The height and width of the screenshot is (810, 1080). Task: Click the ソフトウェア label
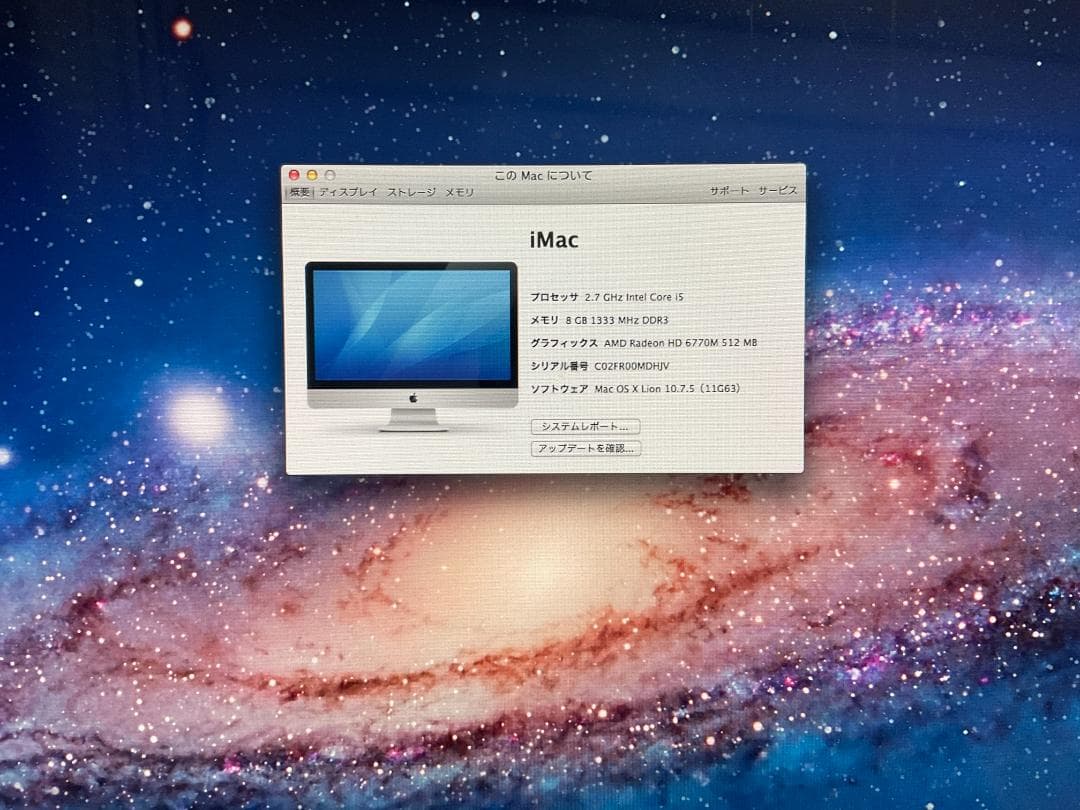tap(559, 388)
